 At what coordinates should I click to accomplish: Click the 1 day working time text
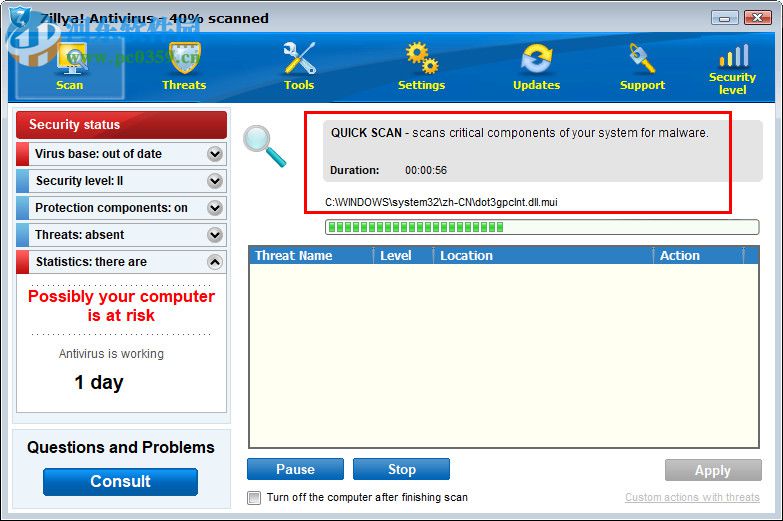coord(99,383)
